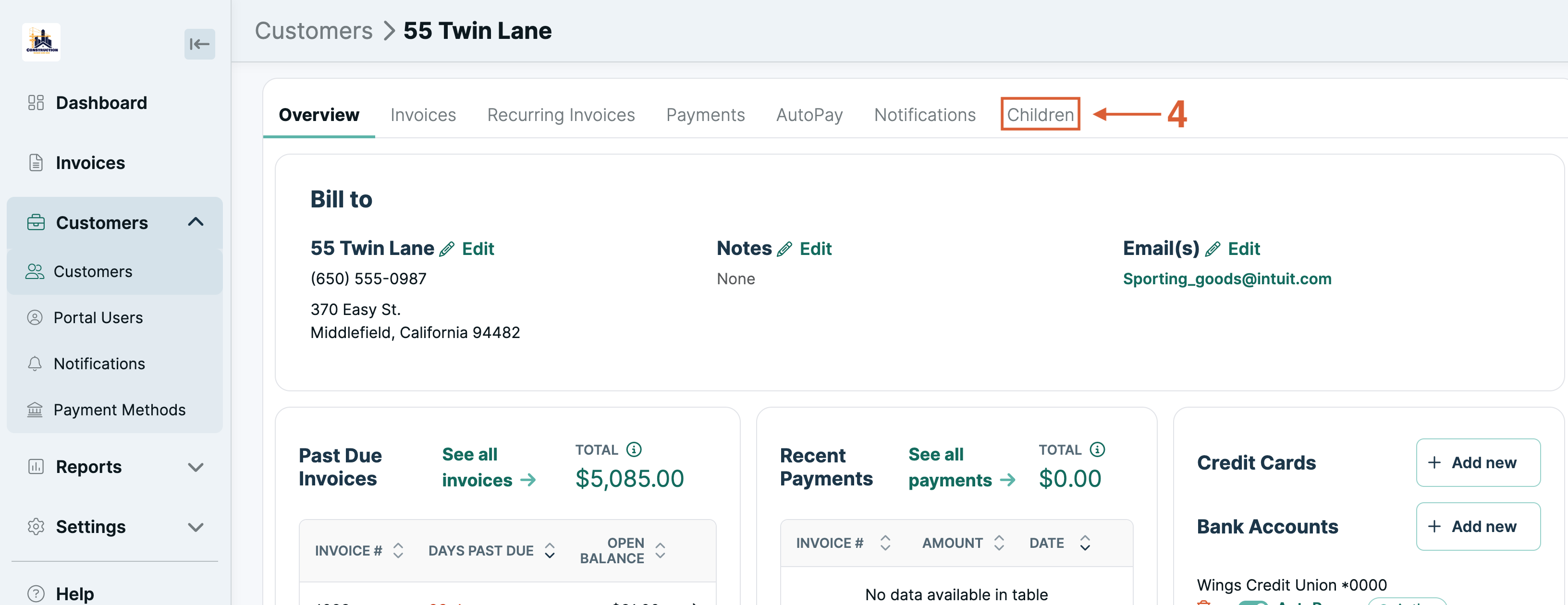Screen dimensions: 1568x605
Task: Expand the Reports menu chevron
Action: tap(196, 467)
